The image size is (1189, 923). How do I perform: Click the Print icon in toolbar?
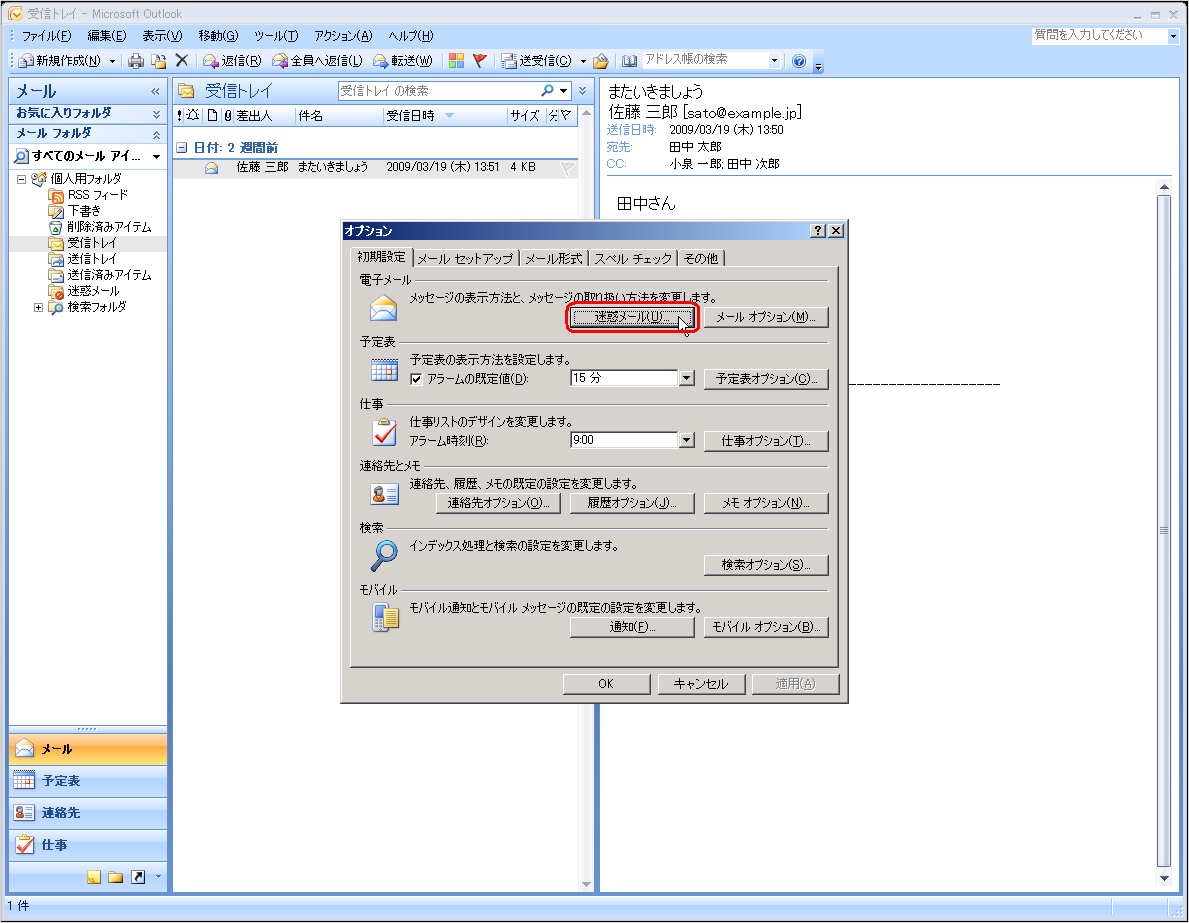tap(136, 61)
